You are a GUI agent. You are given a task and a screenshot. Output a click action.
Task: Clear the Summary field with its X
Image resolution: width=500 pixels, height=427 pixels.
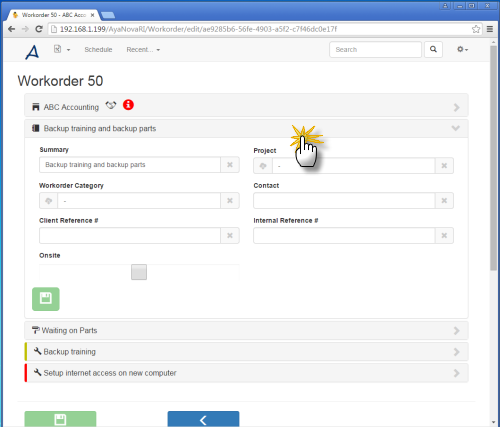[230, 165]
